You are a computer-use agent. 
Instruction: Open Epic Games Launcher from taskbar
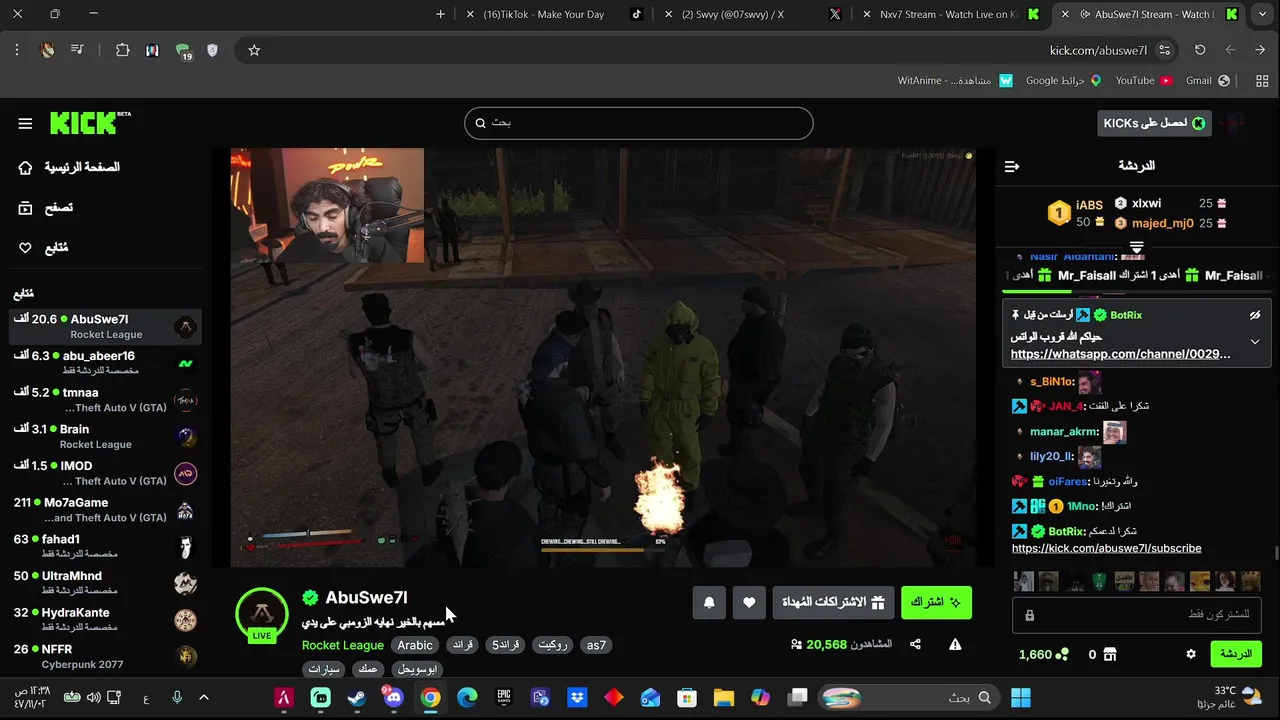coord(504,697)
